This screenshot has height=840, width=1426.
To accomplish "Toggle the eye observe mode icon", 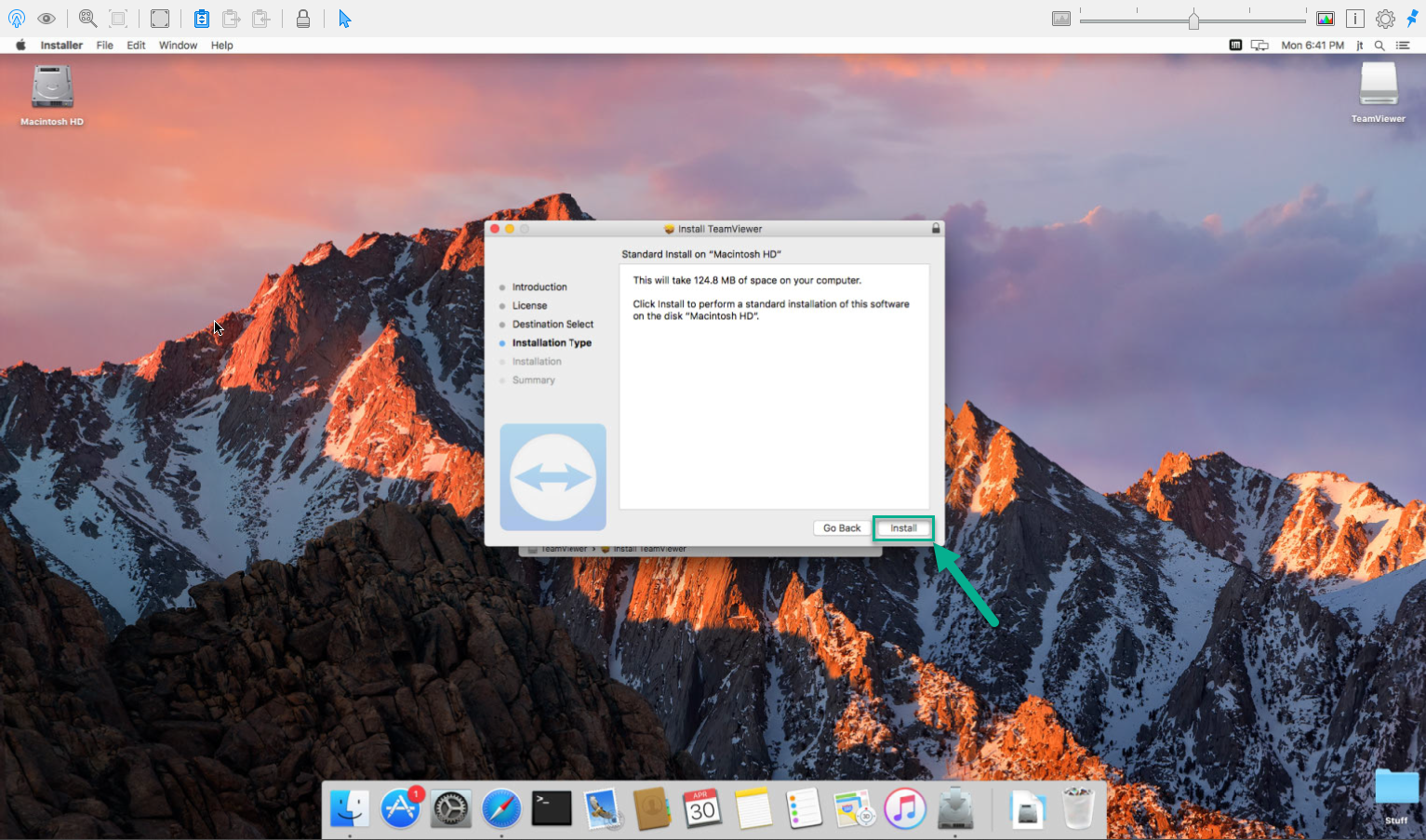I will coord(47,19).
